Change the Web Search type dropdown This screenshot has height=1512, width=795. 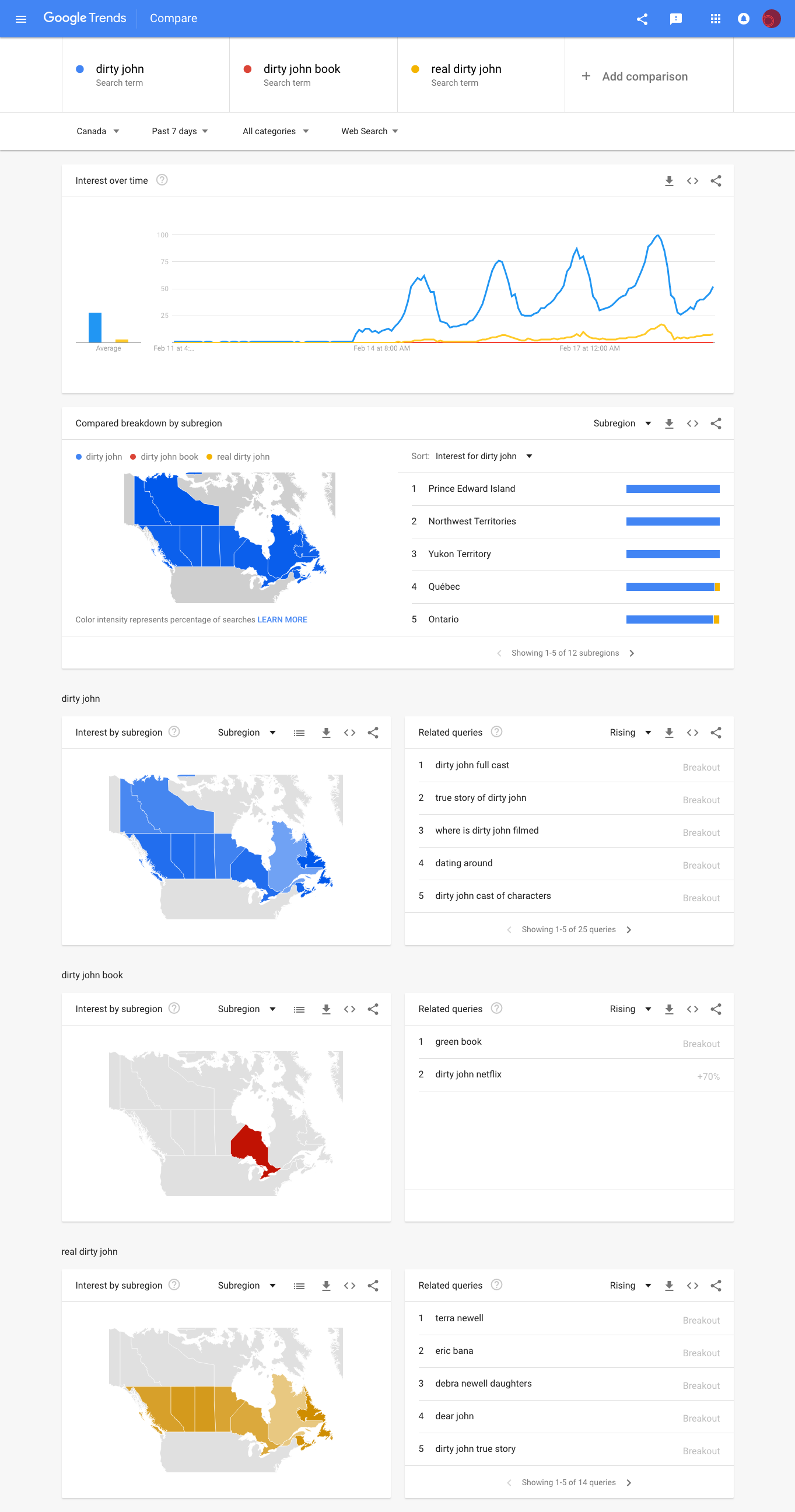click(370, 131)
